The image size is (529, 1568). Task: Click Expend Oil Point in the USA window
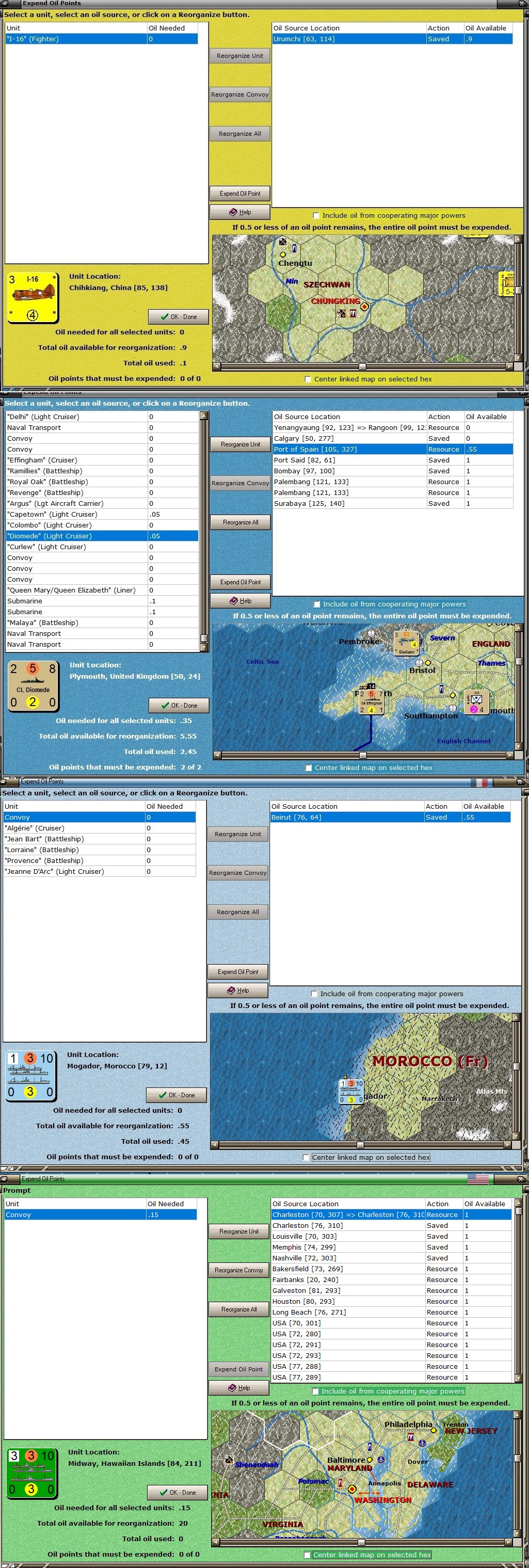pos(238,1369)
